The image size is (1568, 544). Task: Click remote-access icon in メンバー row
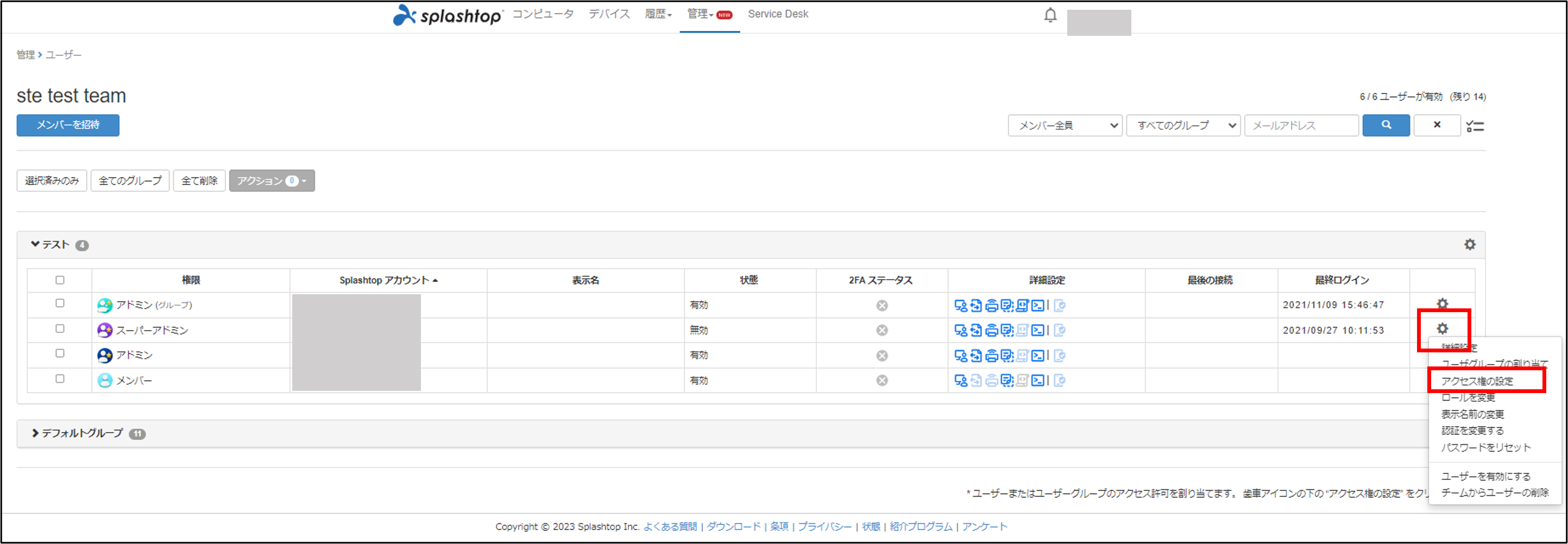point(961,381)
